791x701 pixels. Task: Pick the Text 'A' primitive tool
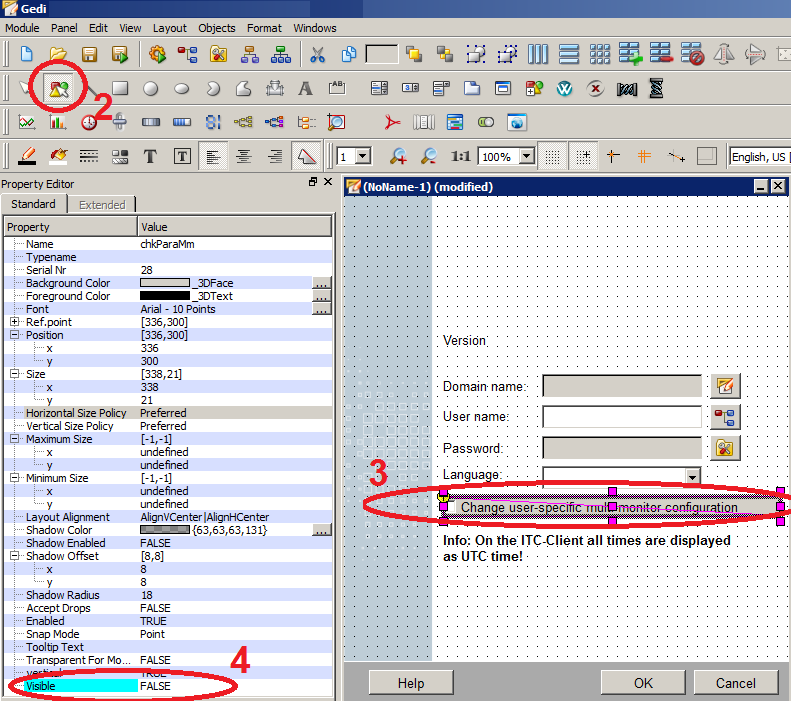pyautogui.click(x=305, y=89)
